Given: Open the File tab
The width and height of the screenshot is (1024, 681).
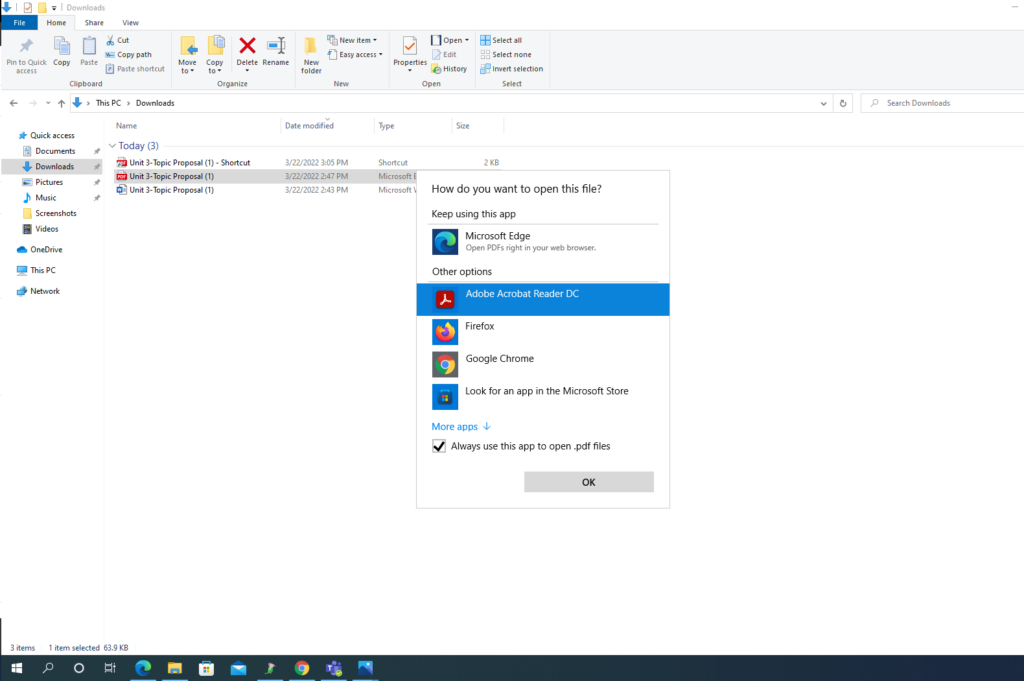Looking at the screenshot, I should coord(20,23).
